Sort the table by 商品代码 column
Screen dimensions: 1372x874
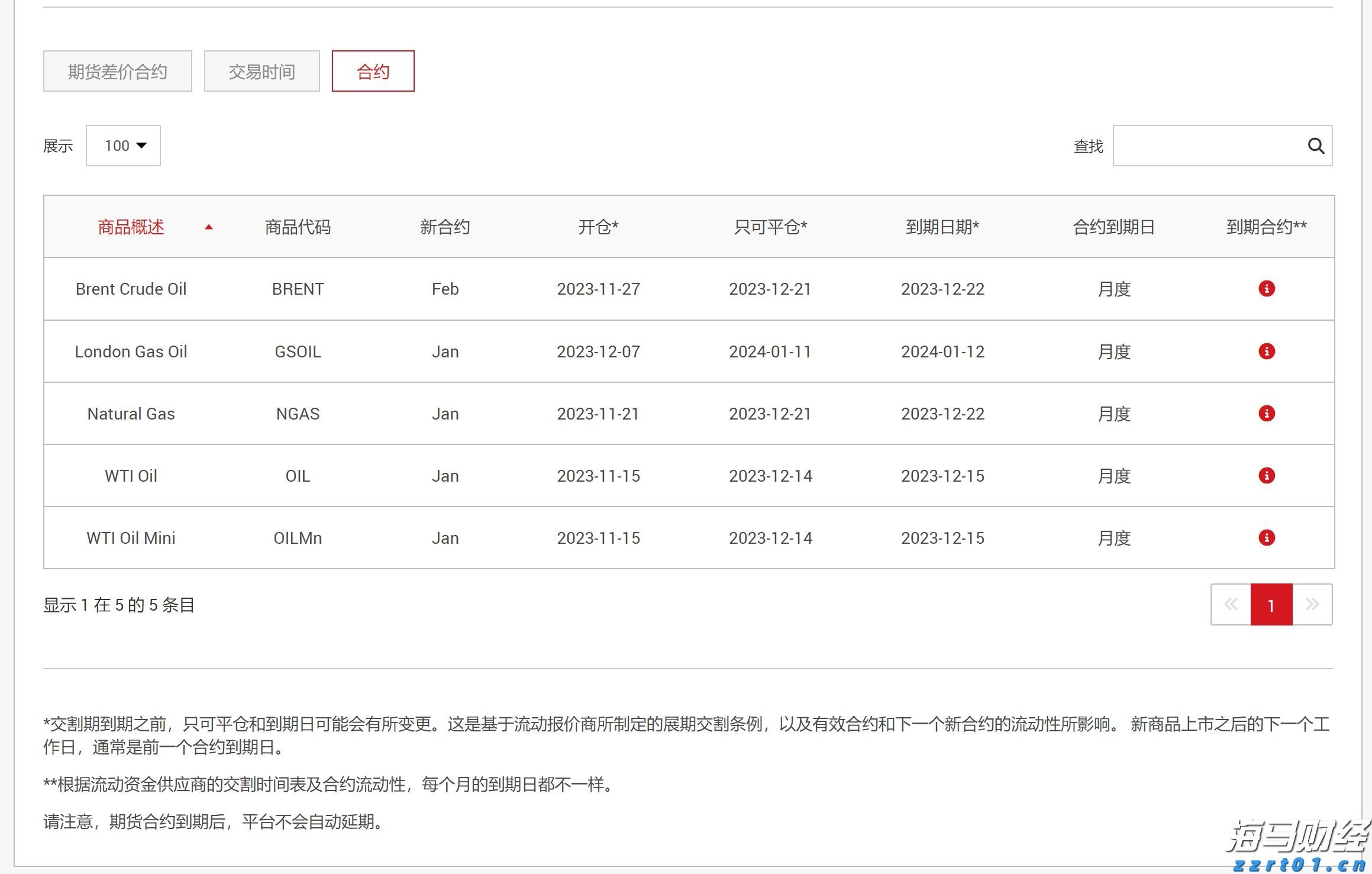pos(298,227)
